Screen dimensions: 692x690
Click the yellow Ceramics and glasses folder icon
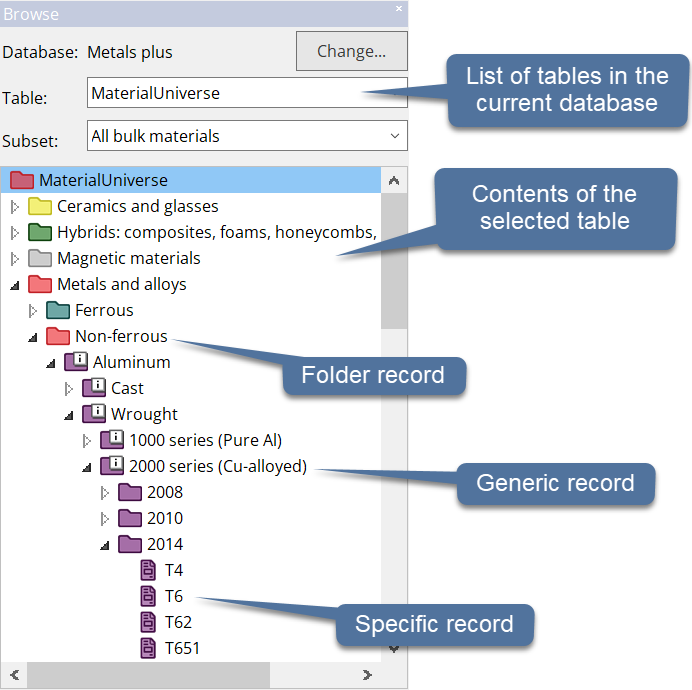point(40,206)
